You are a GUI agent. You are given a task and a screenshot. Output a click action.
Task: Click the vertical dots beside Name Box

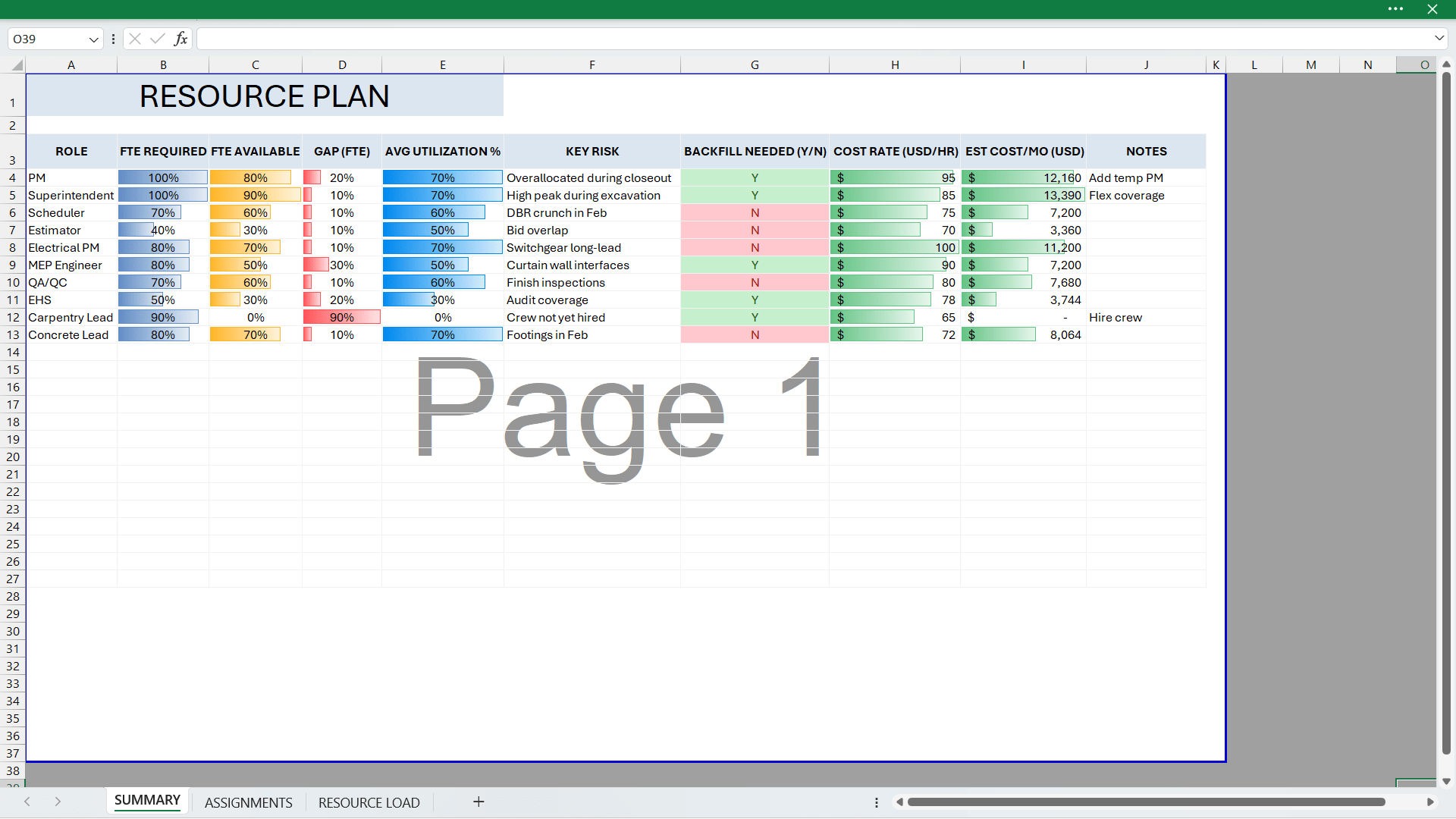click(113, 39)
